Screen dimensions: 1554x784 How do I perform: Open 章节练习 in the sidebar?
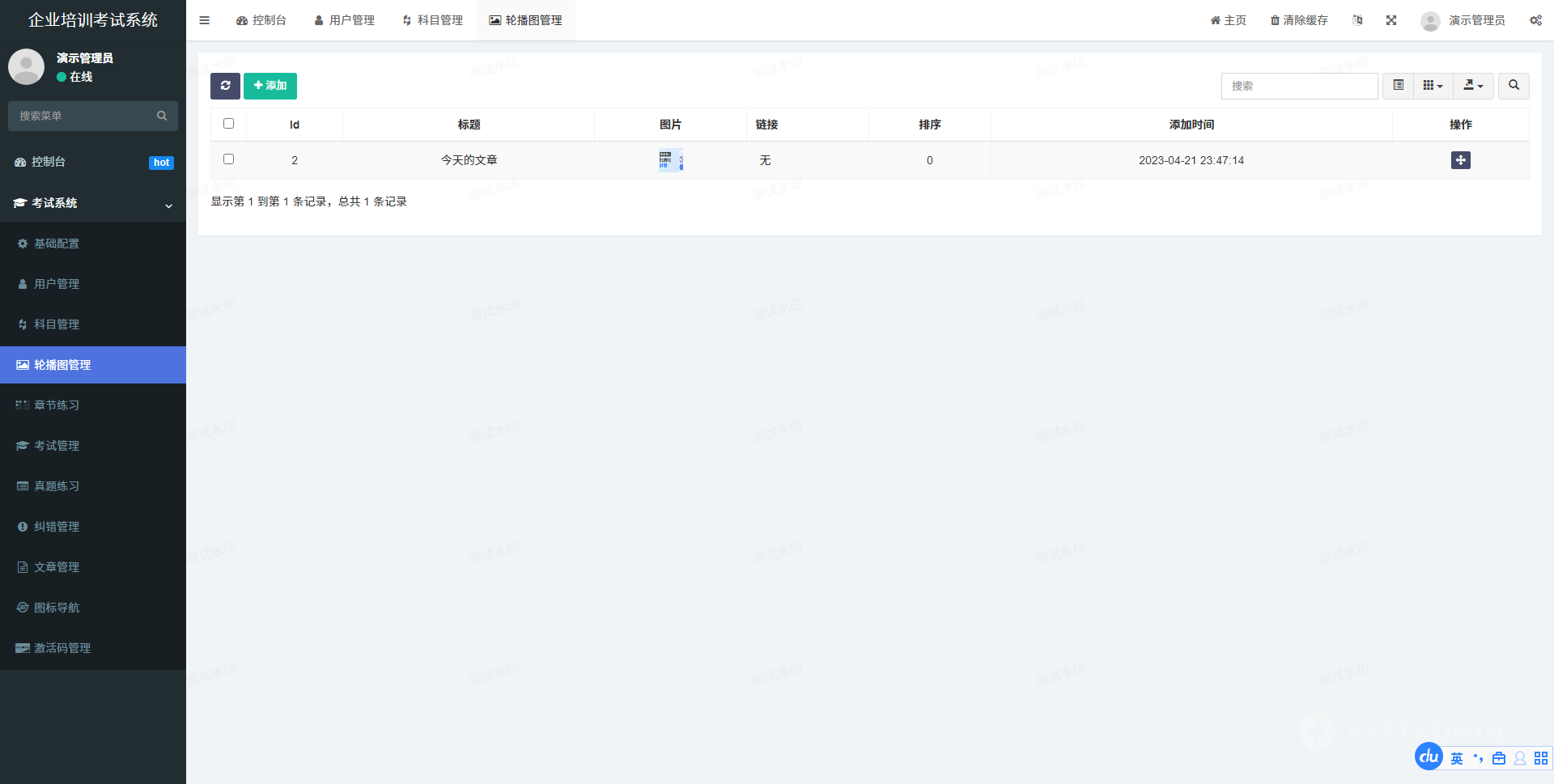57,405
